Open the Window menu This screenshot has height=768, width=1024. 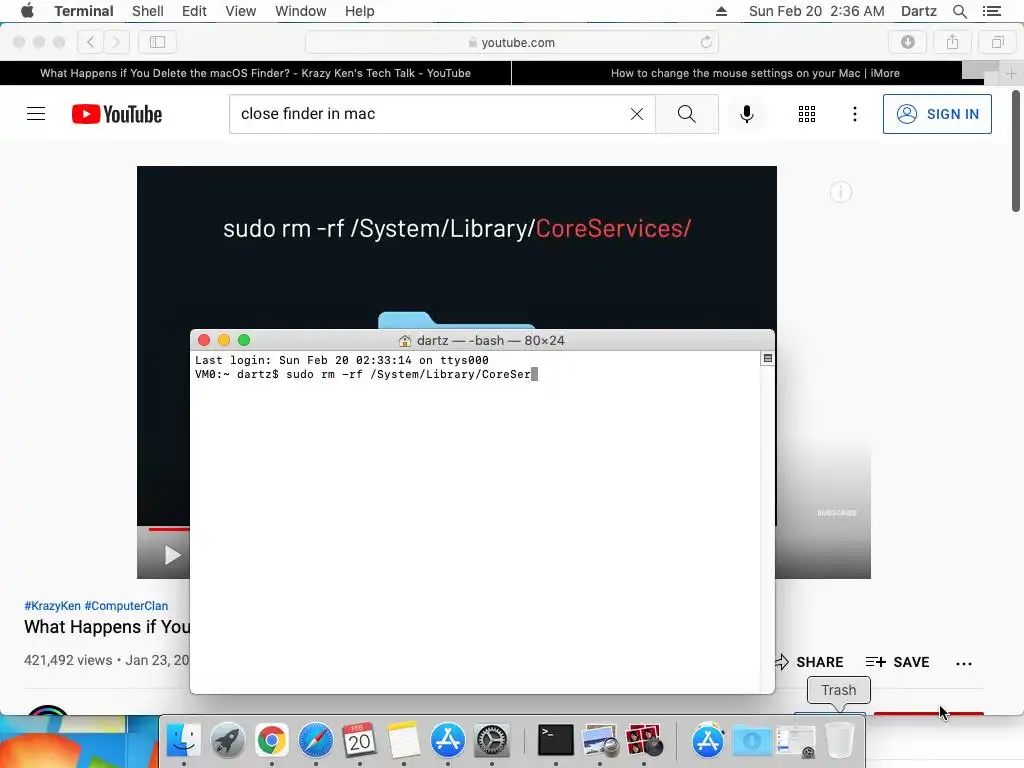[x=300, y=11]
